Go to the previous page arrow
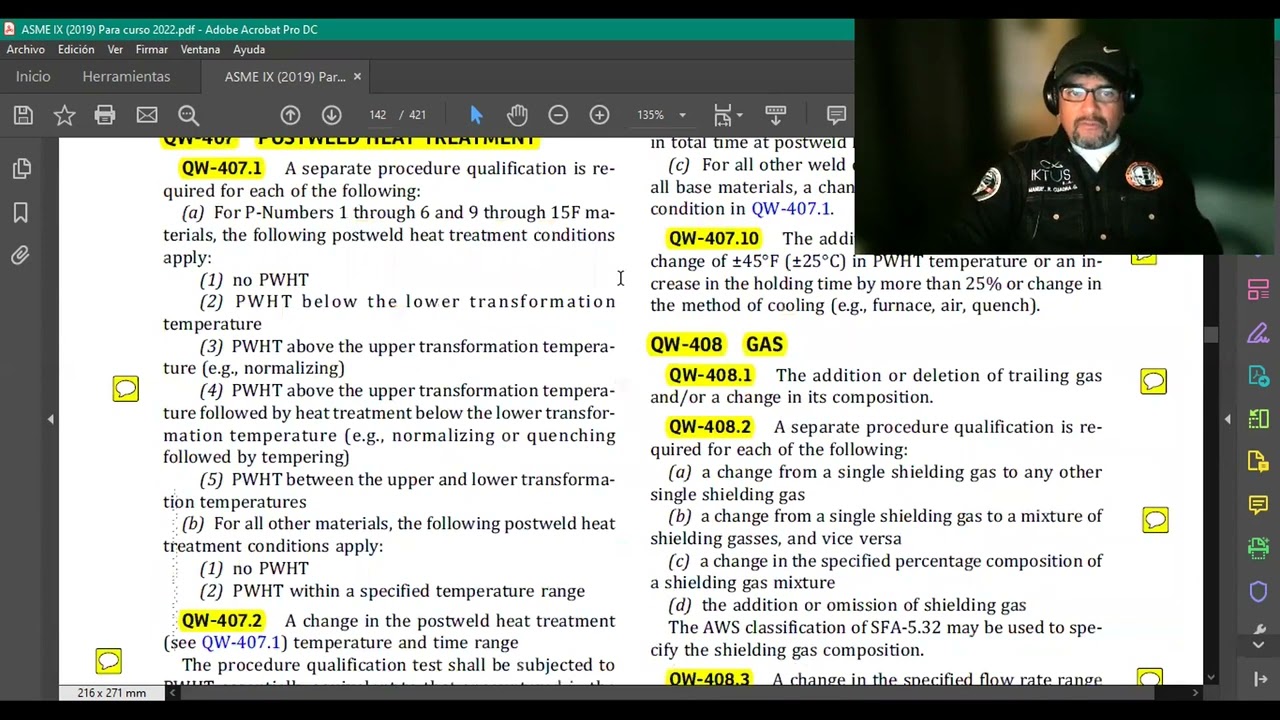Viewport: 1280px width, 720px height. pos(290,115)
